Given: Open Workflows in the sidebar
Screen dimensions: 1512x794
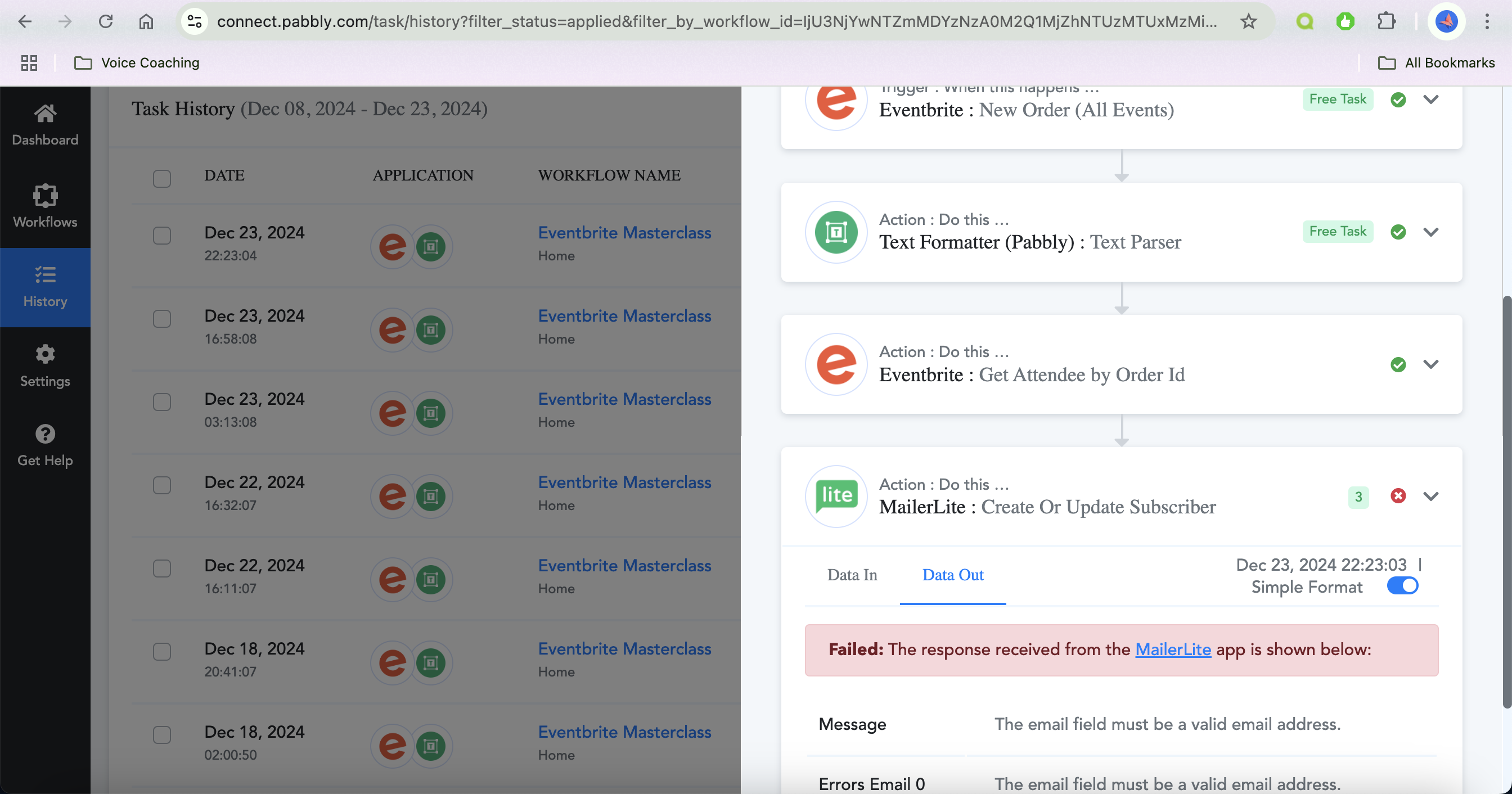Looking at the screenshot, I should tap(45, 206).
